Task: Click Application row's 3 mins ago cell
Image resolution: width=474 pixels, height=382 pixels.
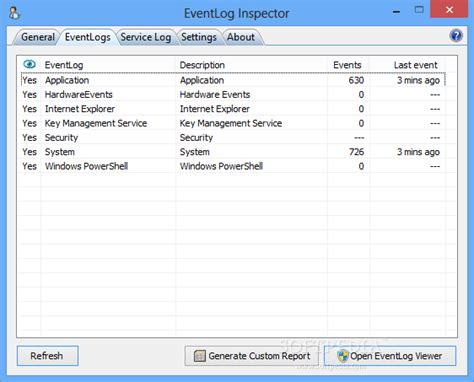Action: pos(418,80)
